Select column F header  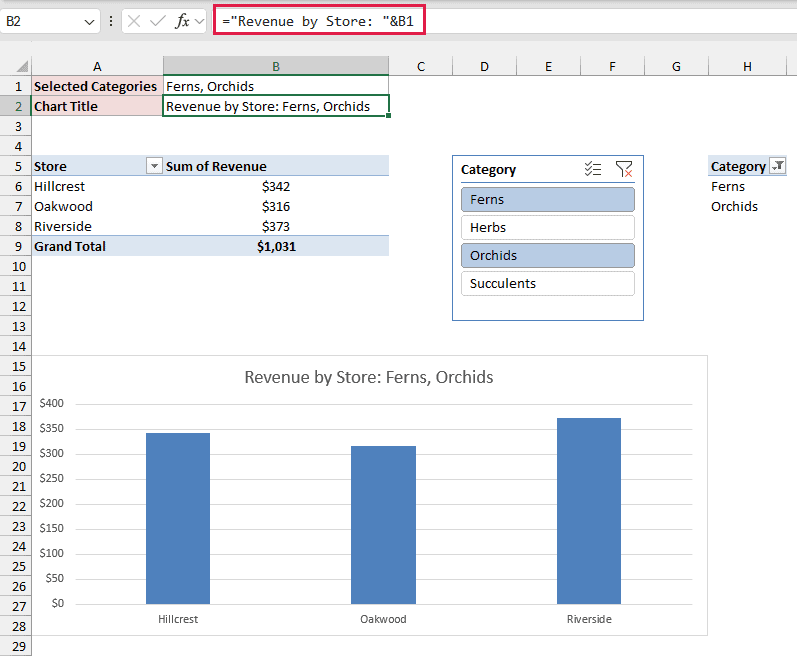point(612,66)
